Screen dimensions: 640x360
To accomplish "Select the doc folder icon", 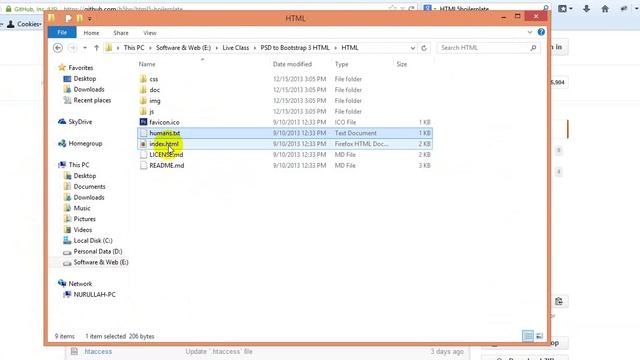I will [x=143, y=90].
